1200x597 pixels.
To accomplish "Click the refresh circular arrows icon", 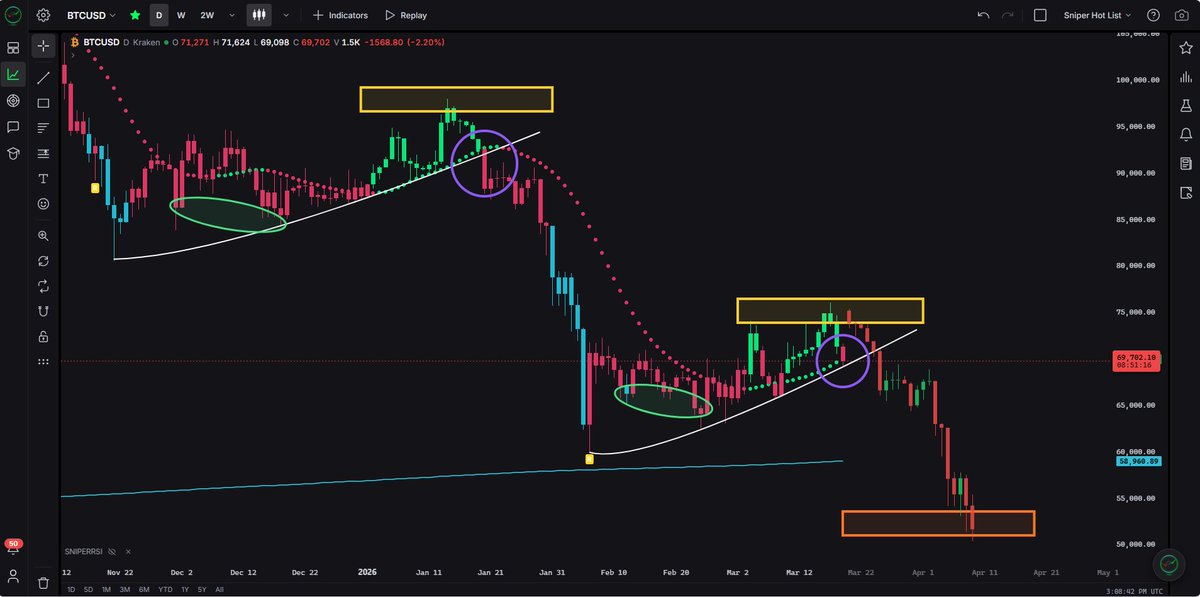I will click(x=43, y=261).
